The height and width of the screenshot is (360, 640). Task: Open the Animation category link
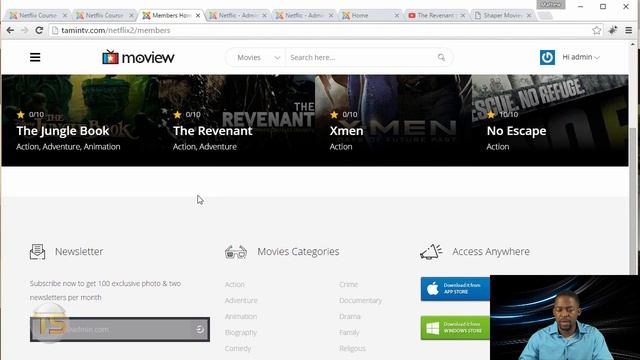click(x=241, y=316)
